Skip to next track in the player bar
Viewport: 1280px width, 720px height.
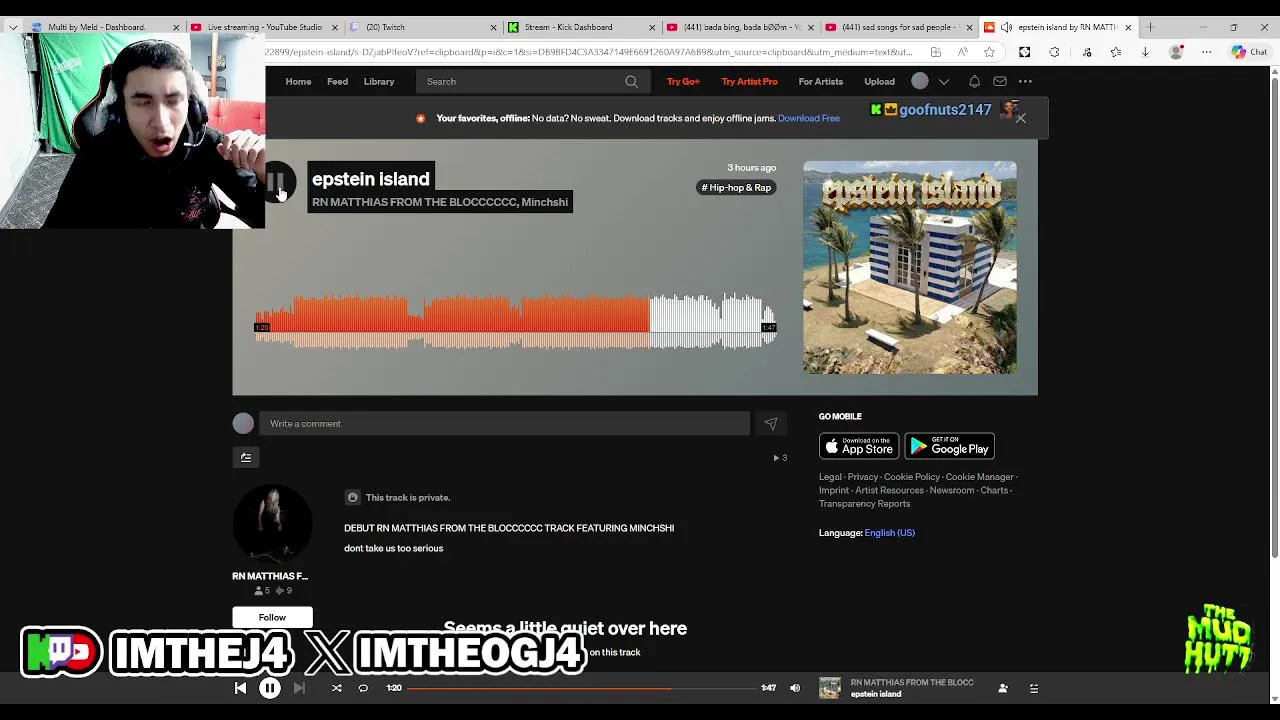[299, 688]
